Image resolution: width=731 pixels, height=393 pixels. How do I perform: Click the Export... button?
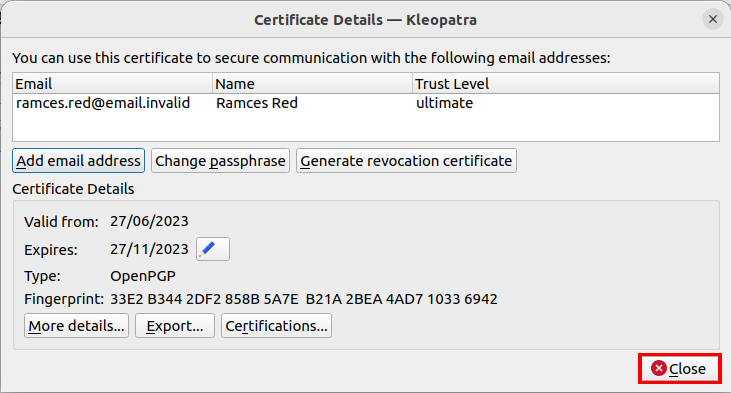(175, 325)
